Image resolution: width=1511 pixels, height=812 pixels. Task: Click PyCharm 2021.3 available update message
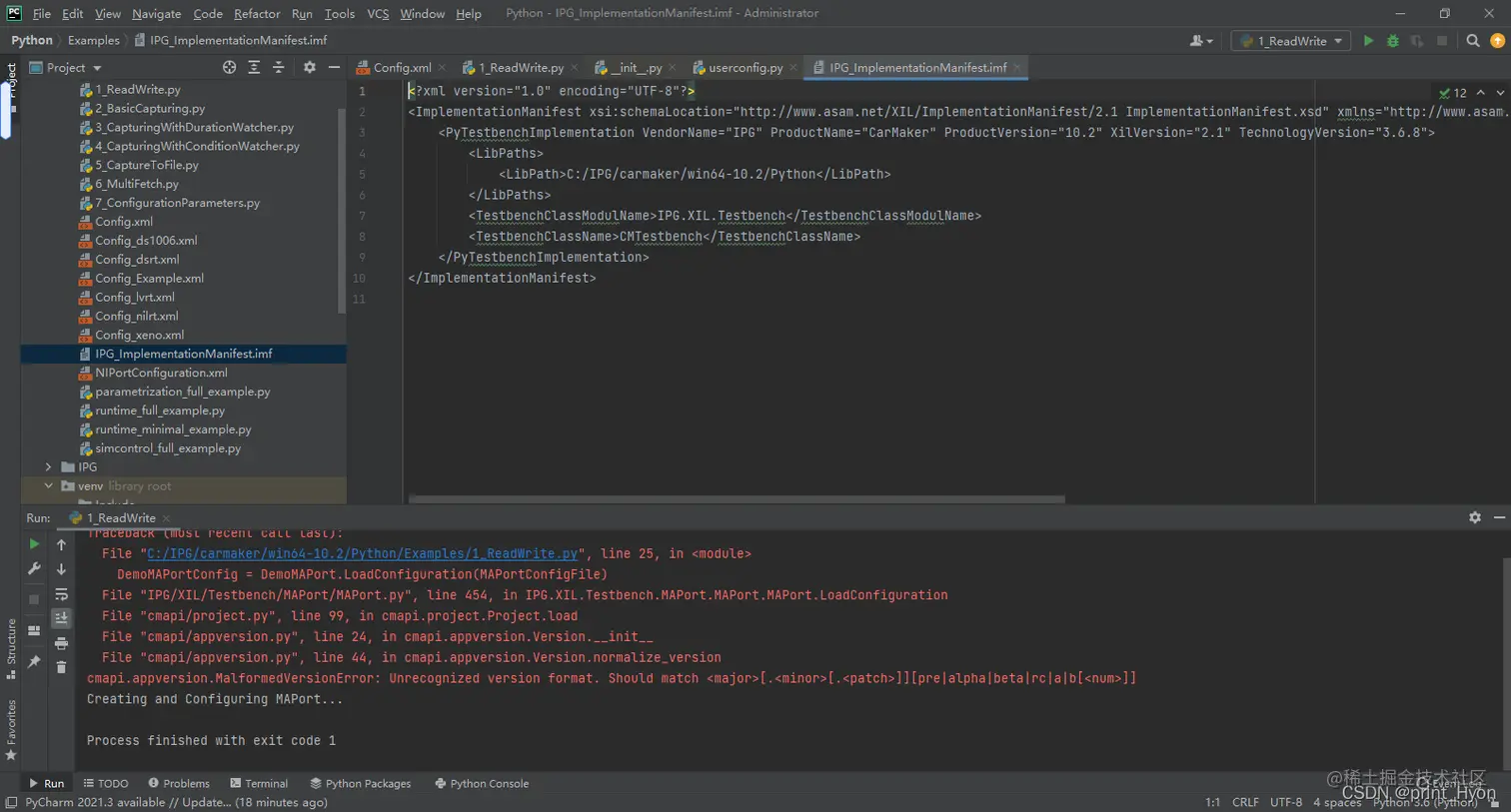tap(176, 802)
